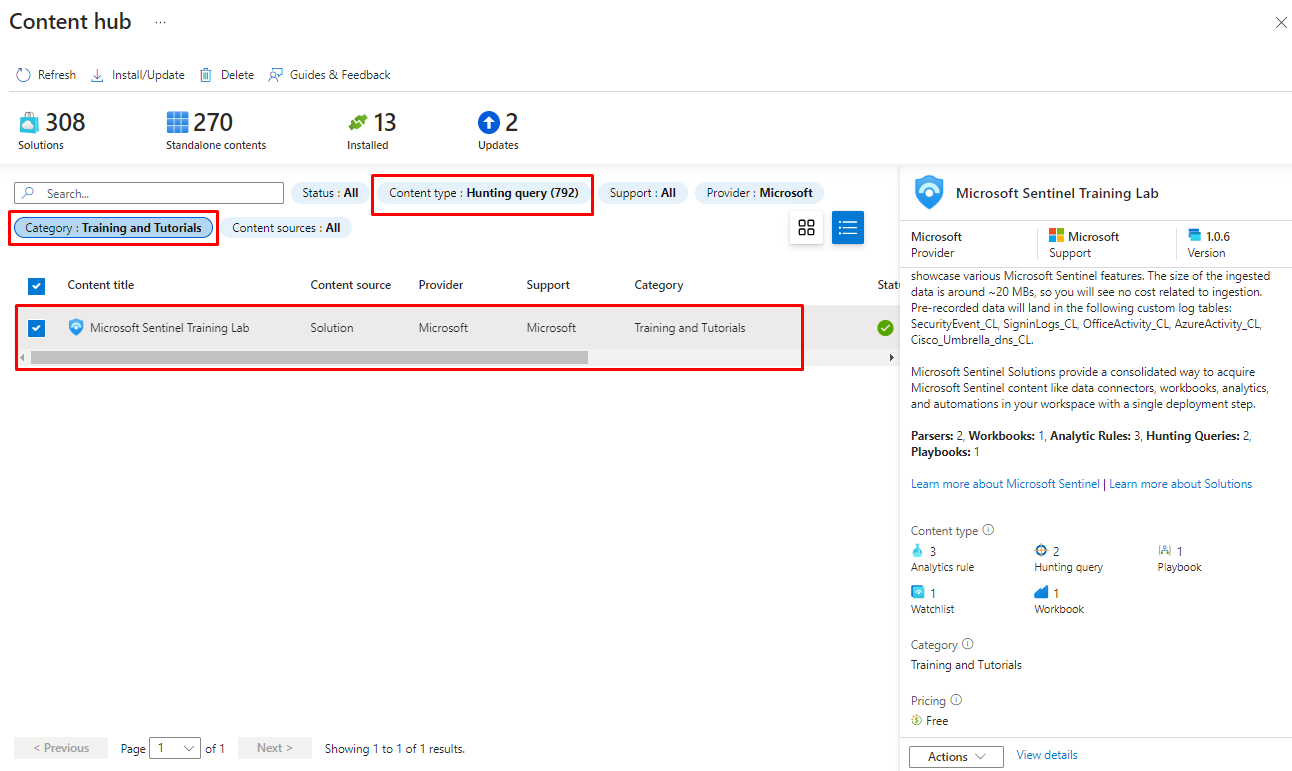Sort by the Content title column
This screenshot has height=771, width=1292.
[x=101, y=285]
